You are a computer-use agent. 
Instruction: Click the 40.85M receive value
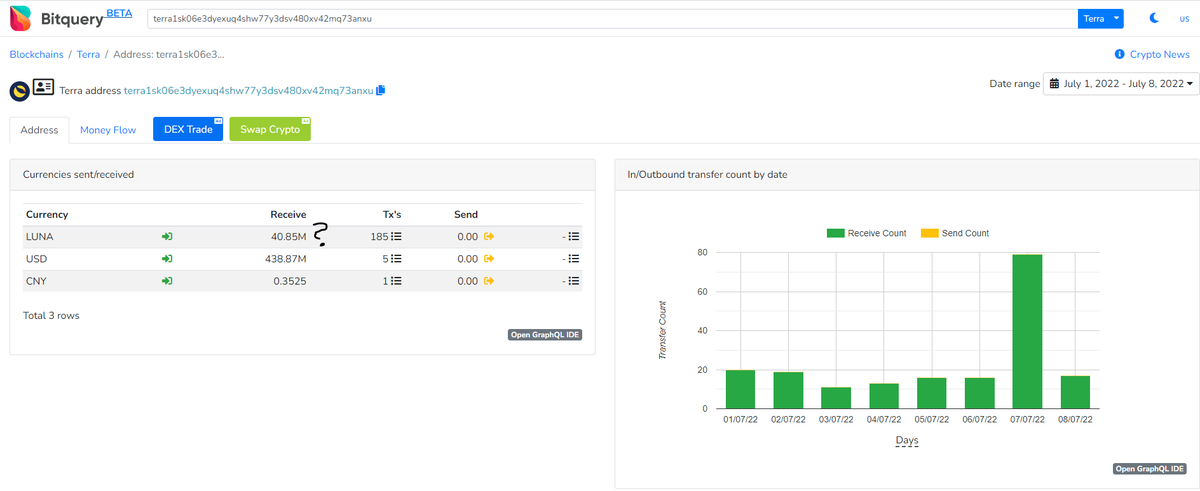289,237
